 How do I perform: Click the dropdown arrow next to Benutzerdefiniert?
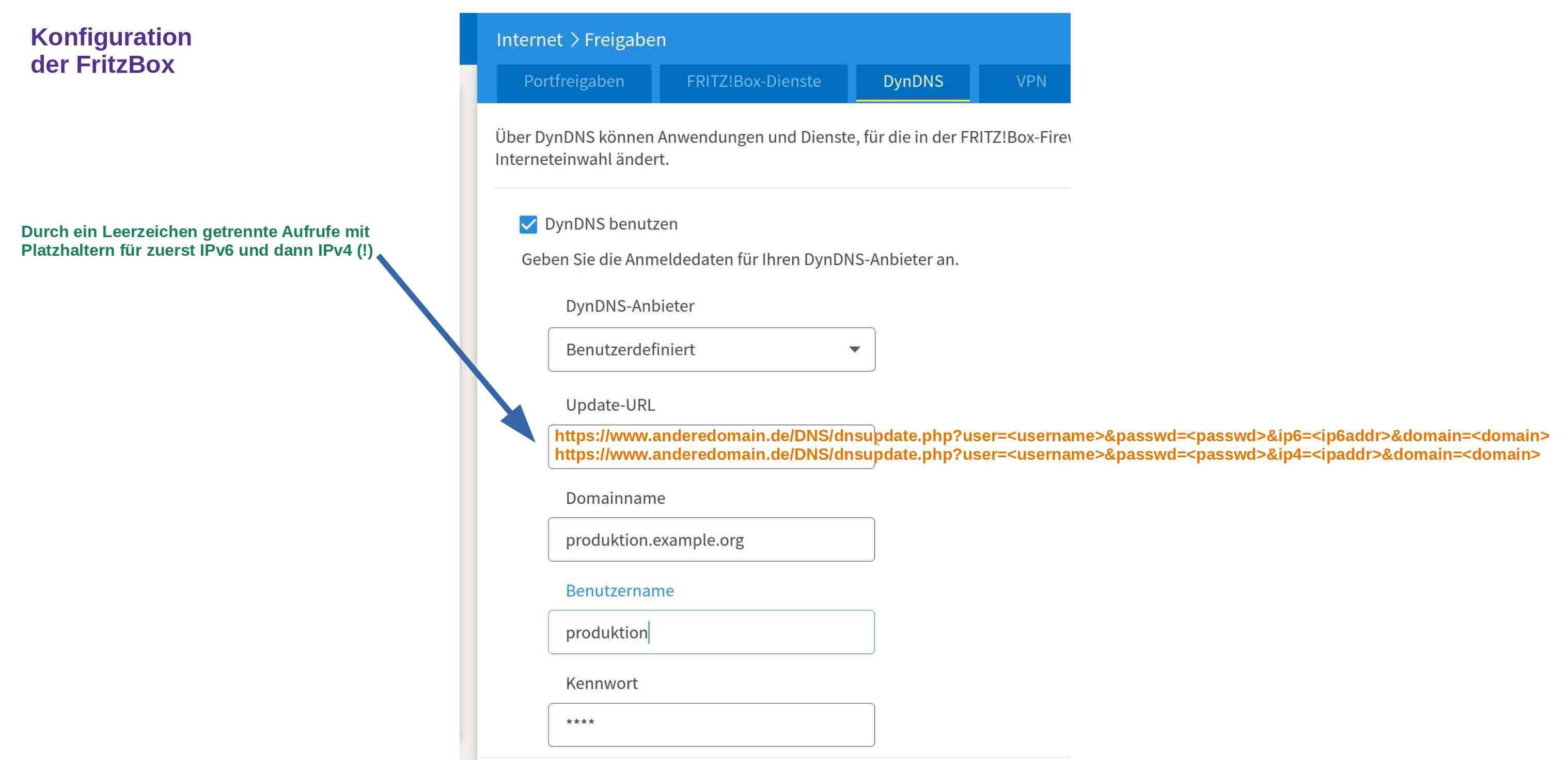tap(854, 350)
